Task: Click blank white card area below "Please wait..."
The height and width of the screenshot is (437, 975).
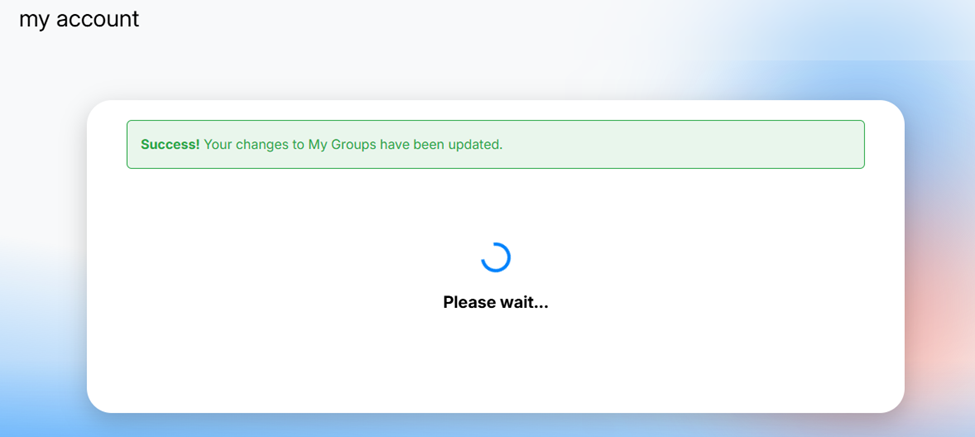Action: [495, 365]
